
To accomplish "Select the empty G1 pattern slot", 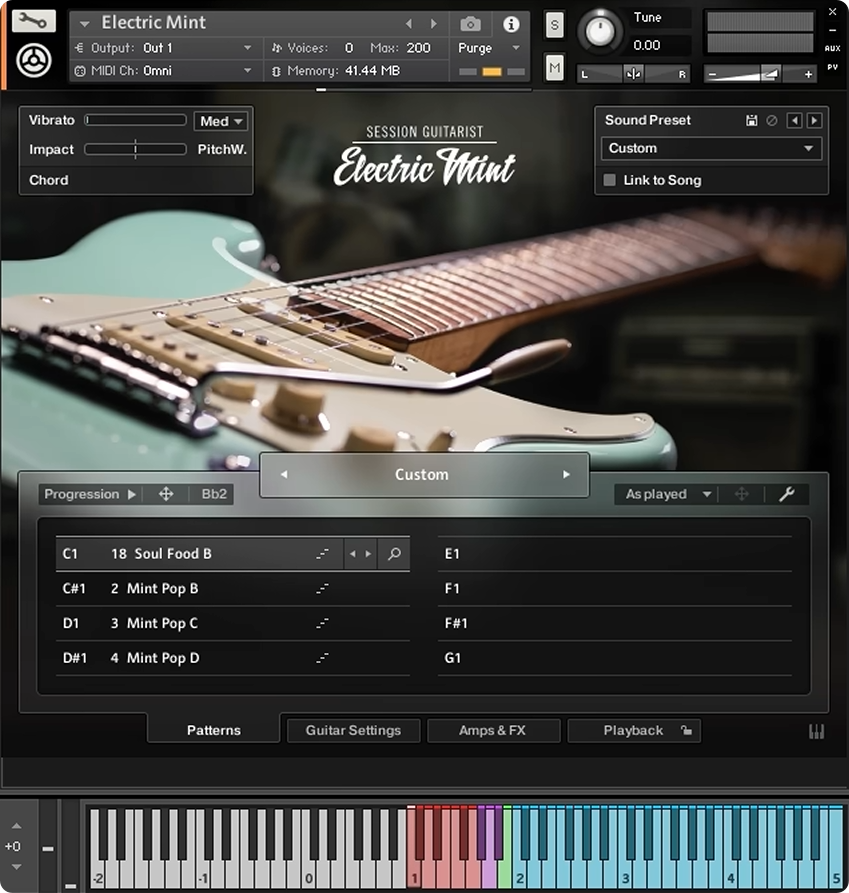I will [614, 658].
